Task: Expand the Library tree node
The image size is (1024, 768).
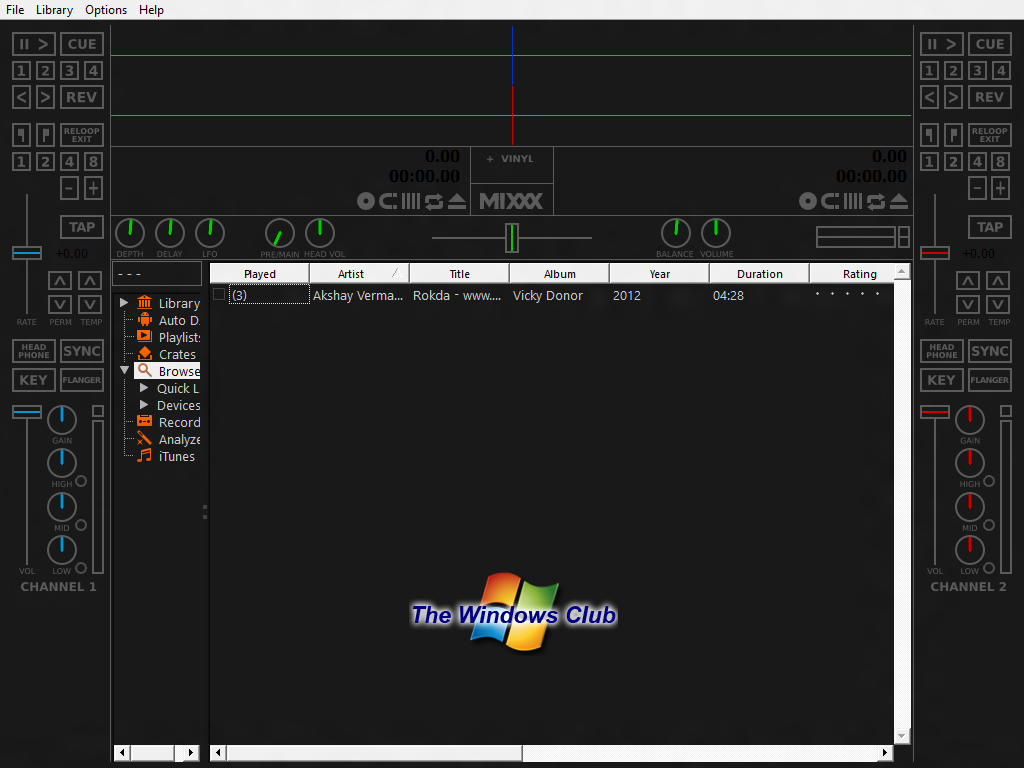Action: click(124, 302)
